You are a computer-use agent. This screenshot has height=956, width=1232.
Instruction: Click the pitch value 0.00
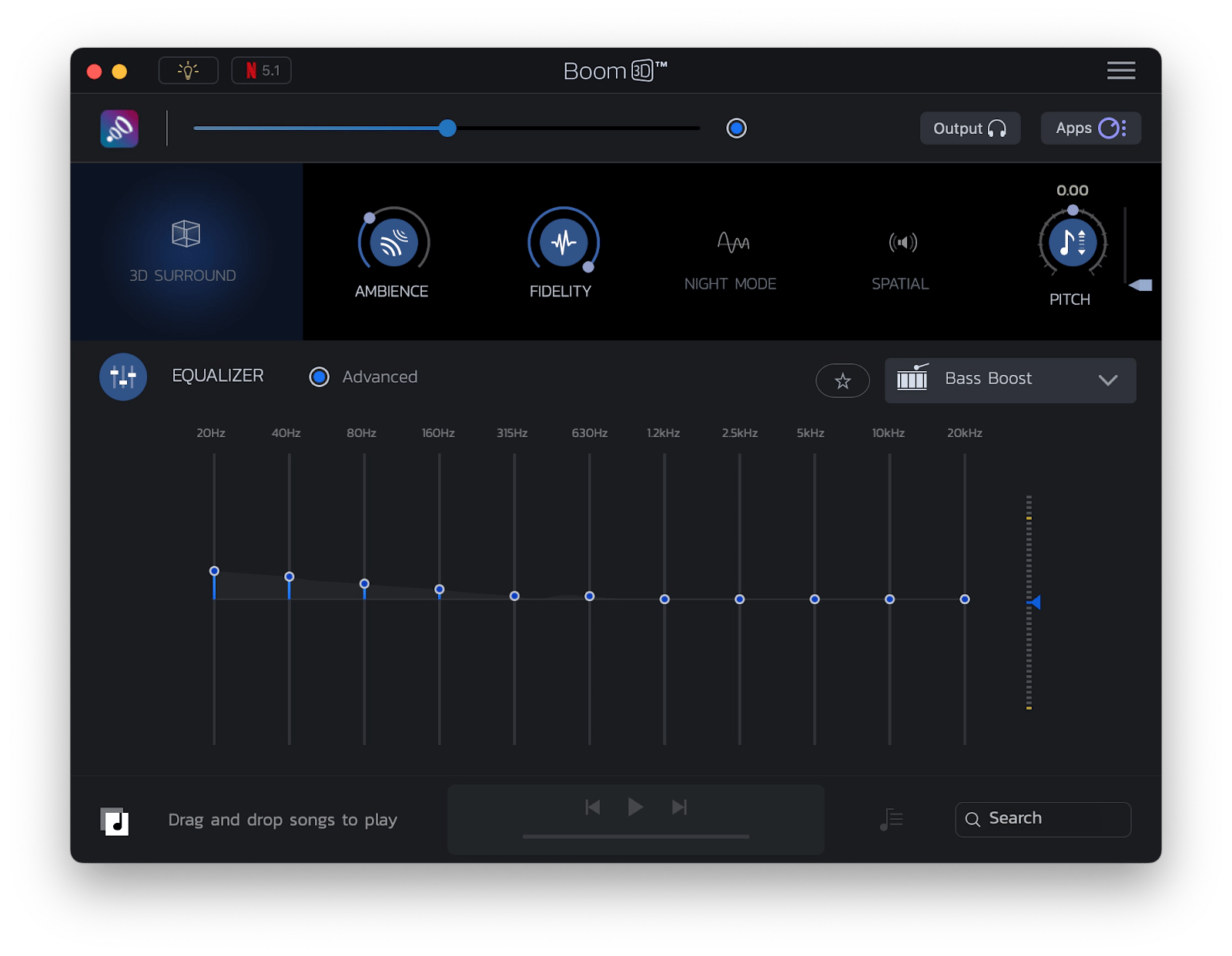tap(1072, 190)
